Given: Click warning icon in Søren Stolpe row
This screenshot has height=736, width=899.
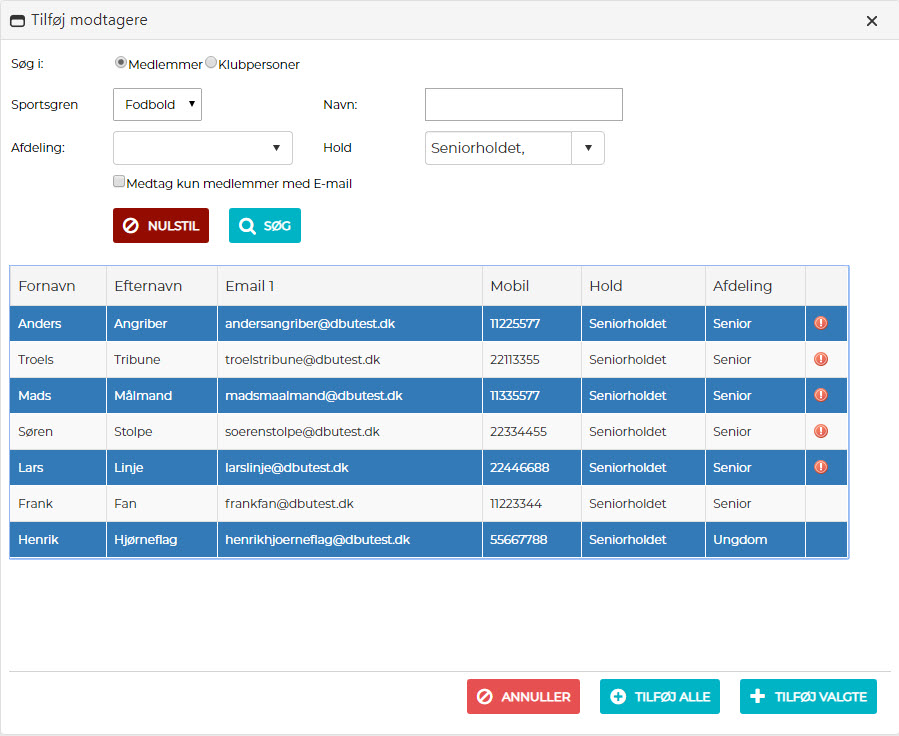Looking at the screenshot, I should click(821, 431).
